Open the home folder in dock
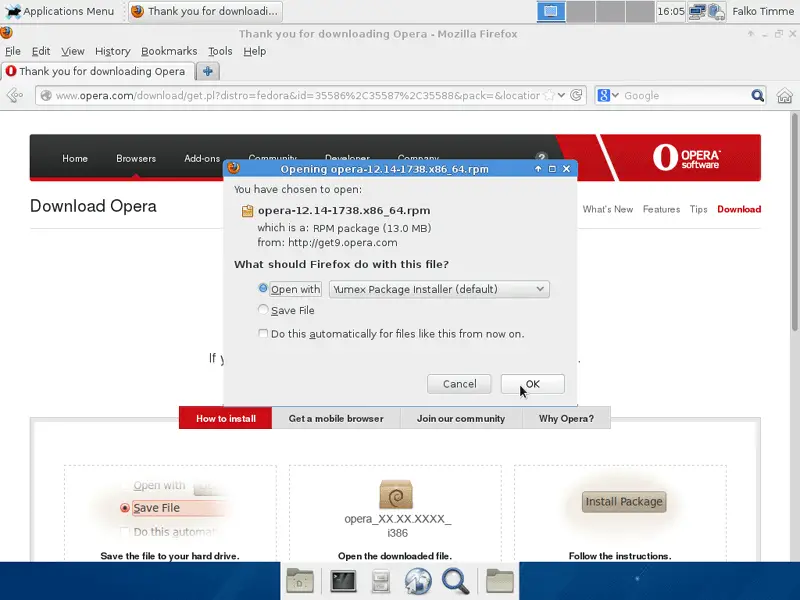The image size is (800, 600). click(499, 581)
